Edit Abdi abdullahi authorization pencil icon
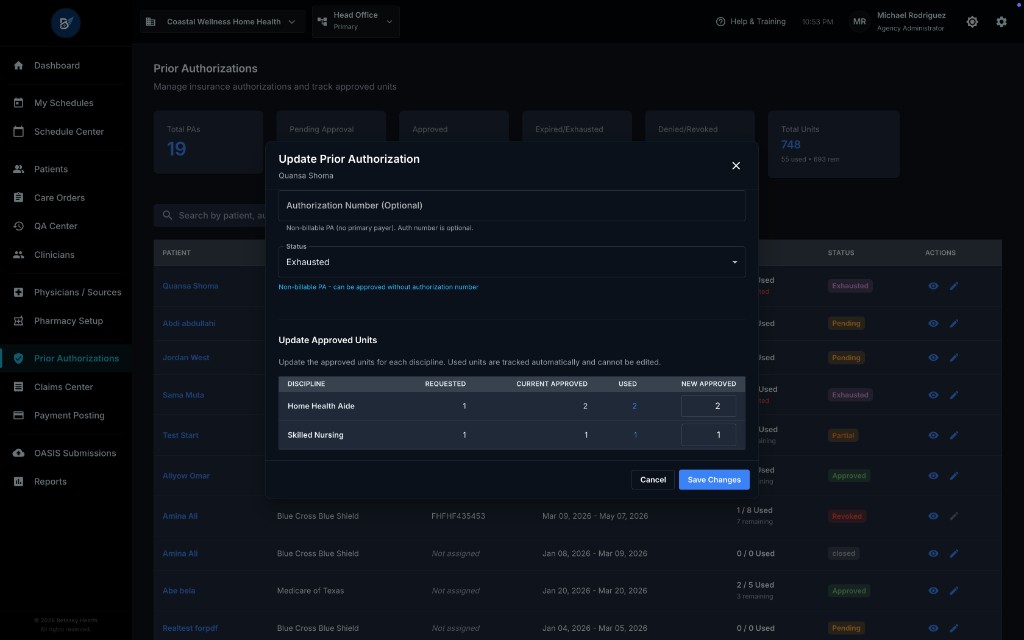This screenshot has width=1024, height=640. [954, 323]
